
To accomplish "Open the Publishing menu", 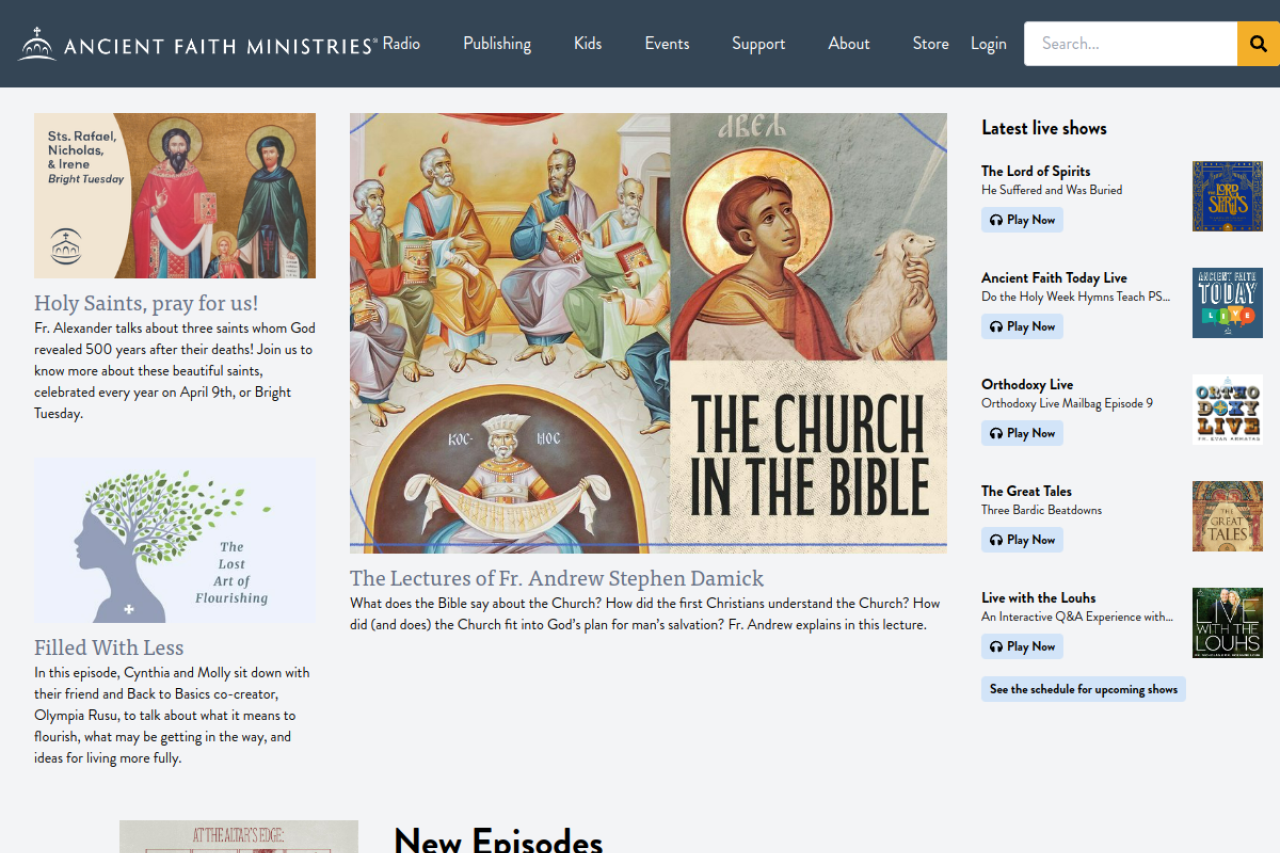I will (497, 44).
